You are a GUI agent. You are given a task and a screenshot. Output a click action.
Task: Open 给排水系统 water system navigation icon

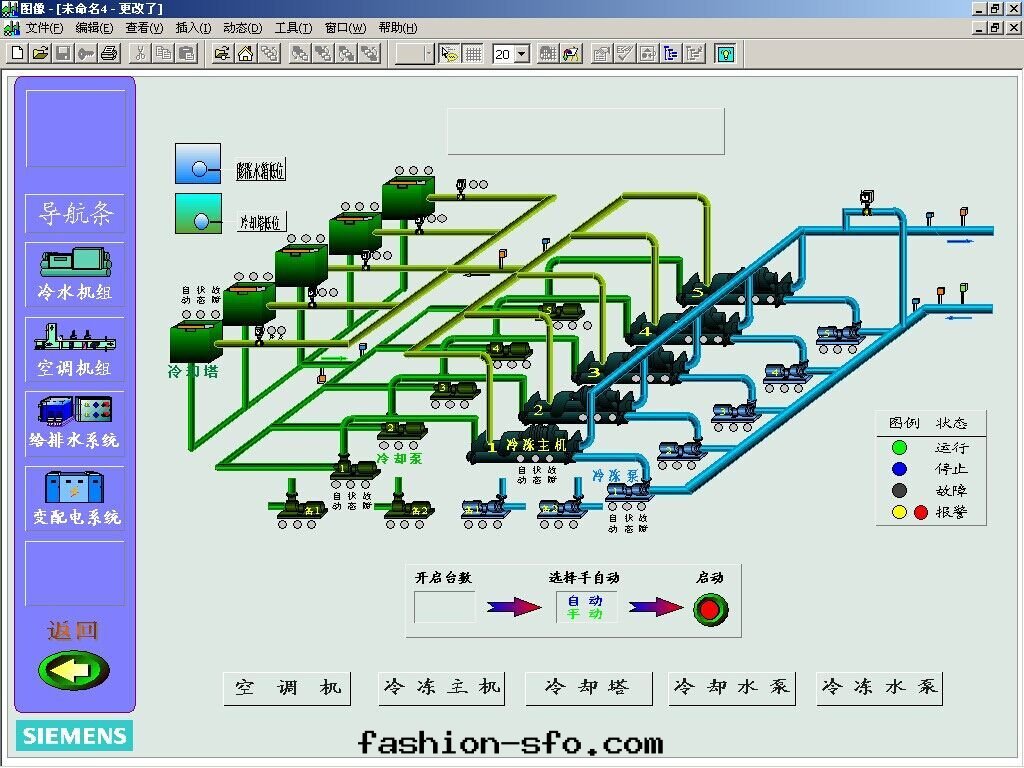tap(75, 420)
